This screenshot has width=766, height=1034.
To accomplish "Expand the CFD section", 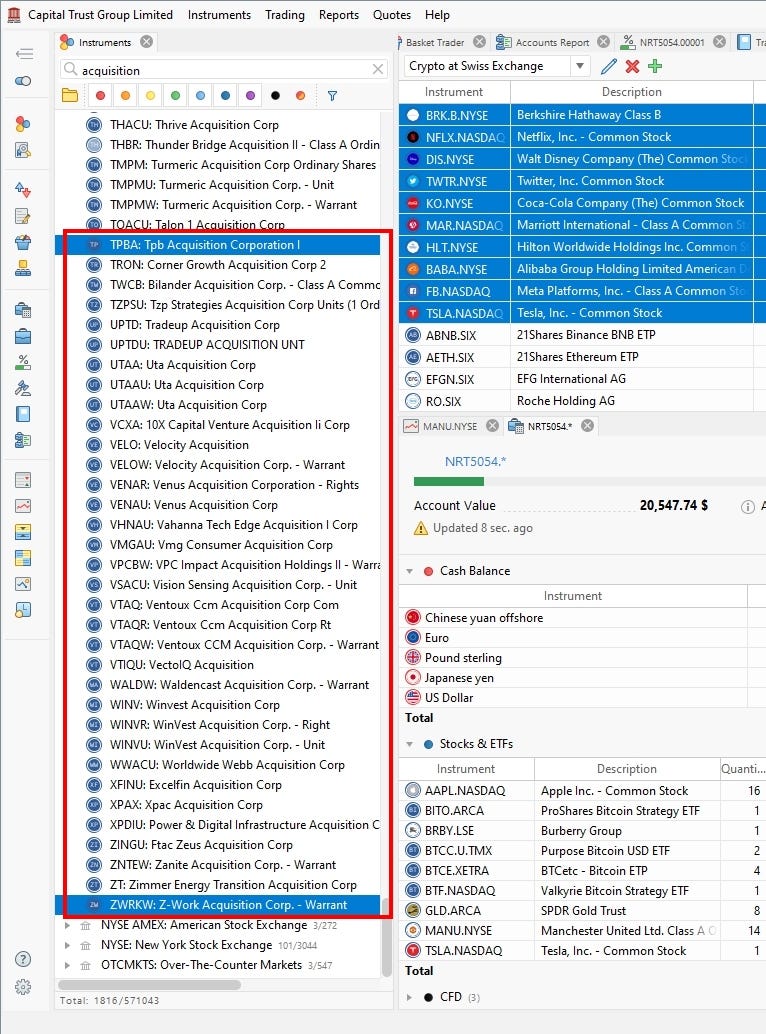I will pyautogui.click(x=409, y=997).
